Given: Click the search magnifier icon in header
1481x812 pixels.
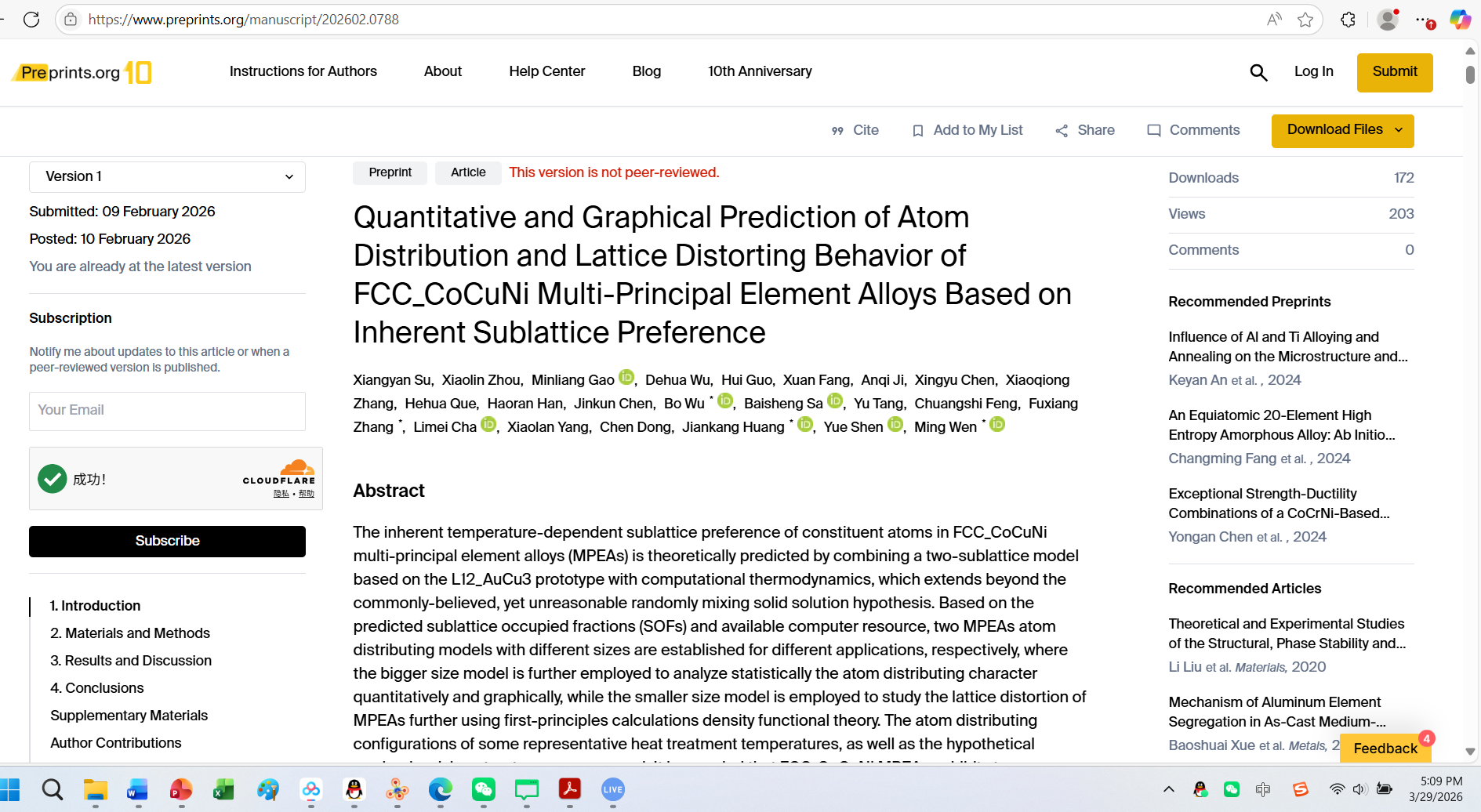Looking at the screenshot, I should [x=1258, y=73].
